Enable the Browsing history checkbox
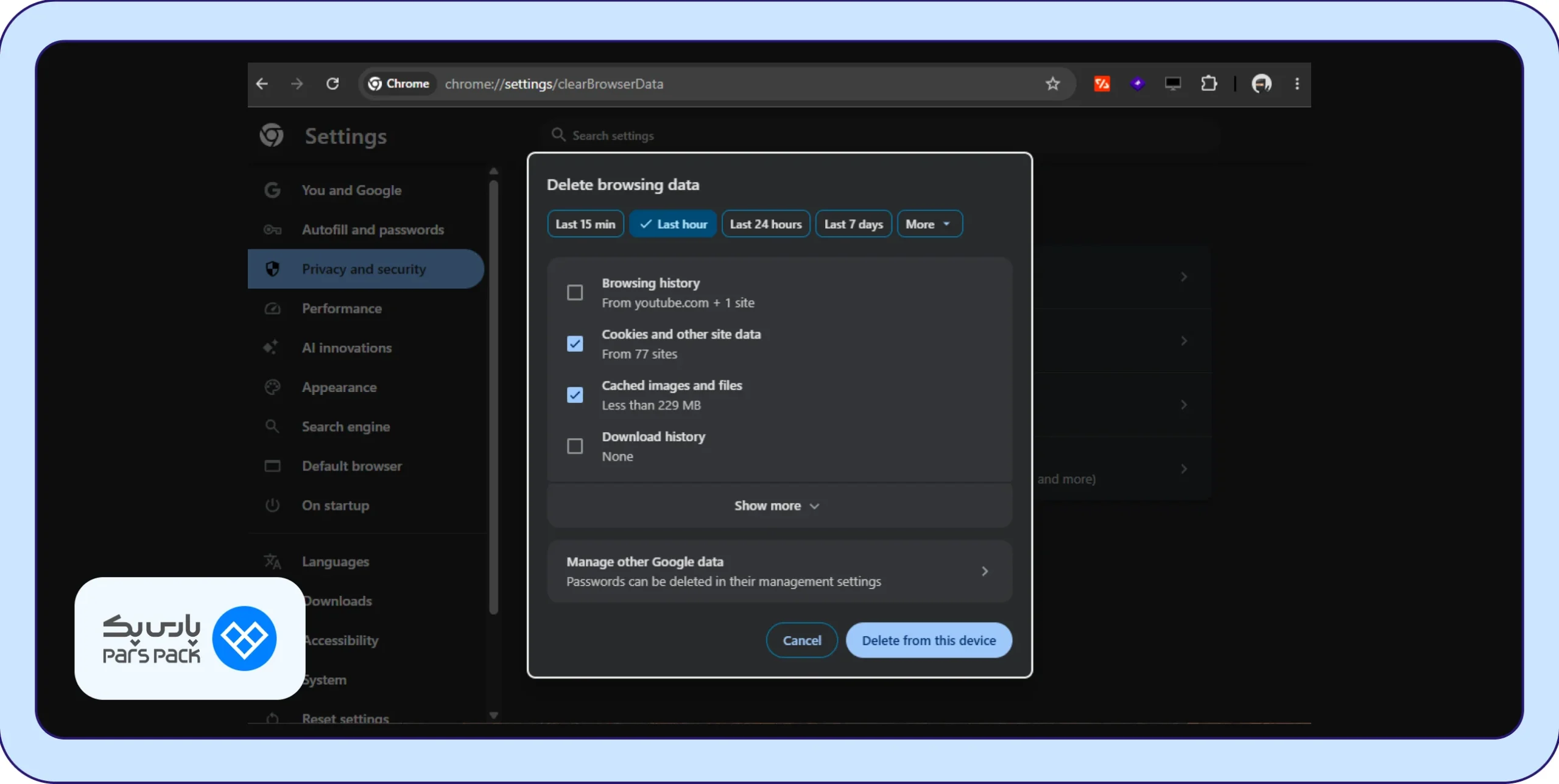 click(575, 293)
